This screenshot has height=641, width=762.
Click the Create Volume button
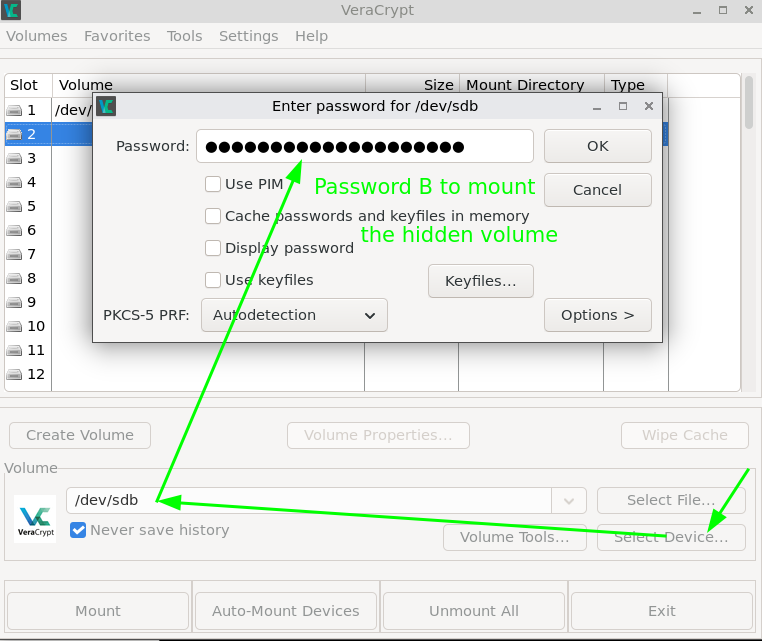tap(80, 435)
